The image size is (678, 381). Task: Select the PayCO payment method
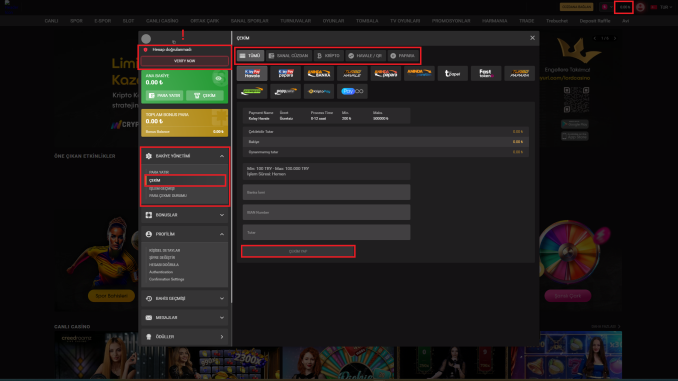(352, 91)
